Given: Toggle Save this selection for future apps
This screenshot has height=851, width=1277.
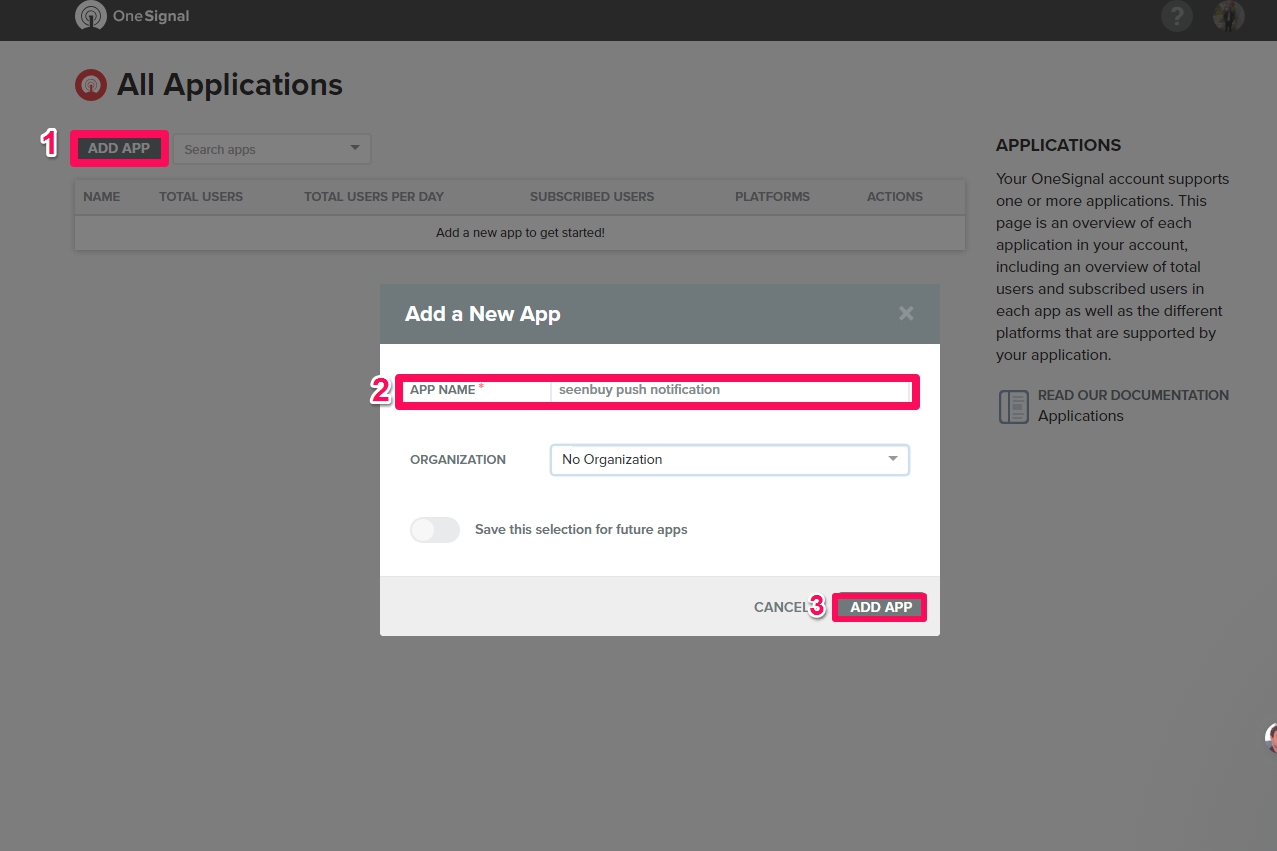Looking at the screenshot, I should pyautogui.click(x=435, y=530).
